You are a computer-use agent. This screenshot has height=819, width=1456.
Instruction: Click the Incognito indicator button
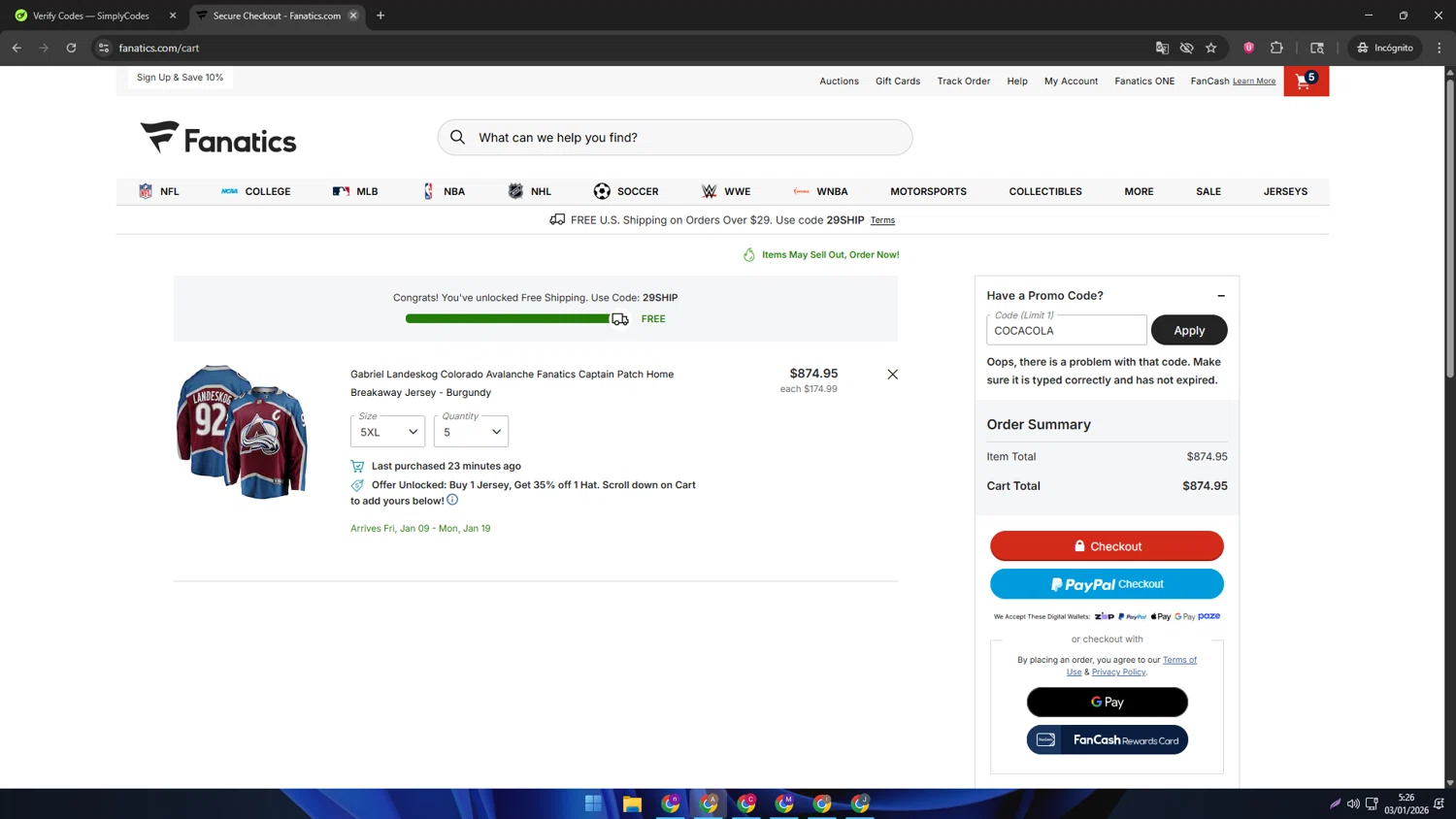click(1385, 48)
